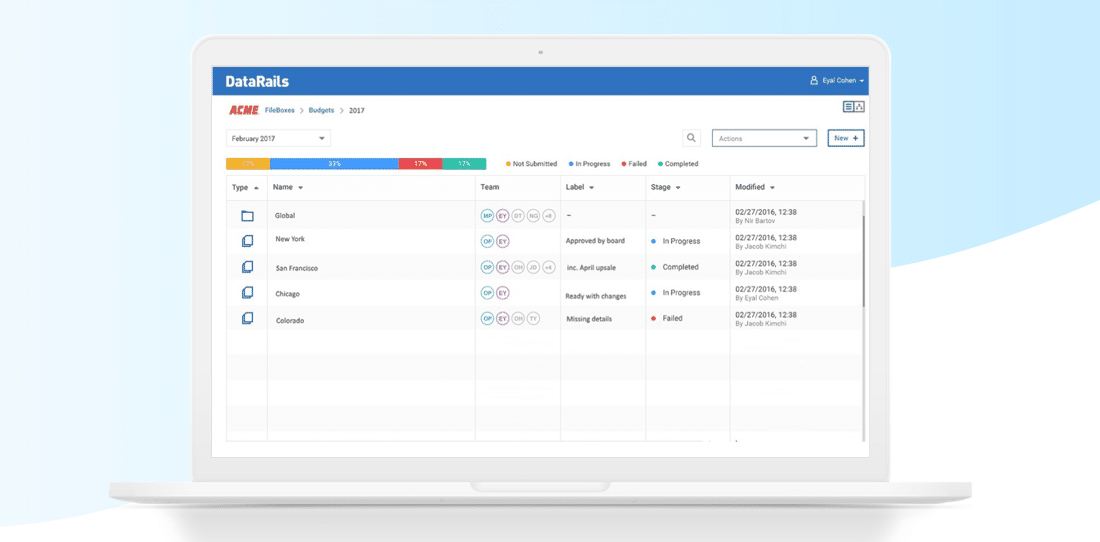Image resolution: width=1100 pixels, height=542 pixels.
Task: Click OH avatar in San Francisco row
Action: point(518,267)
